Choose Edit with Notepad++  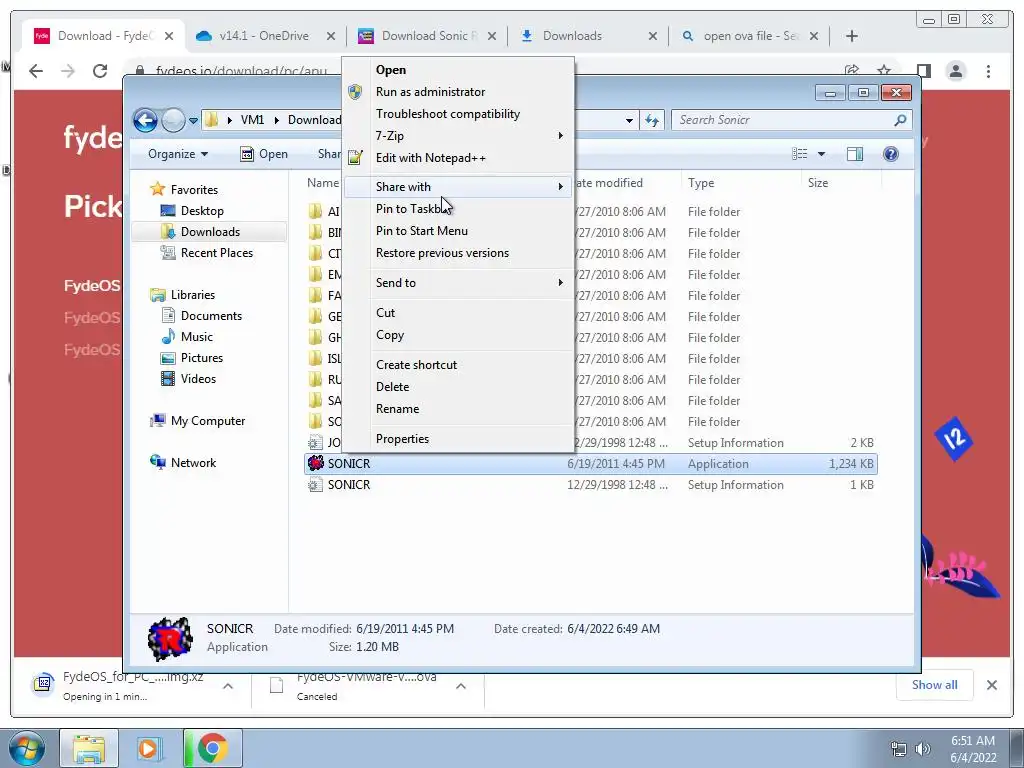click(458, 158)
